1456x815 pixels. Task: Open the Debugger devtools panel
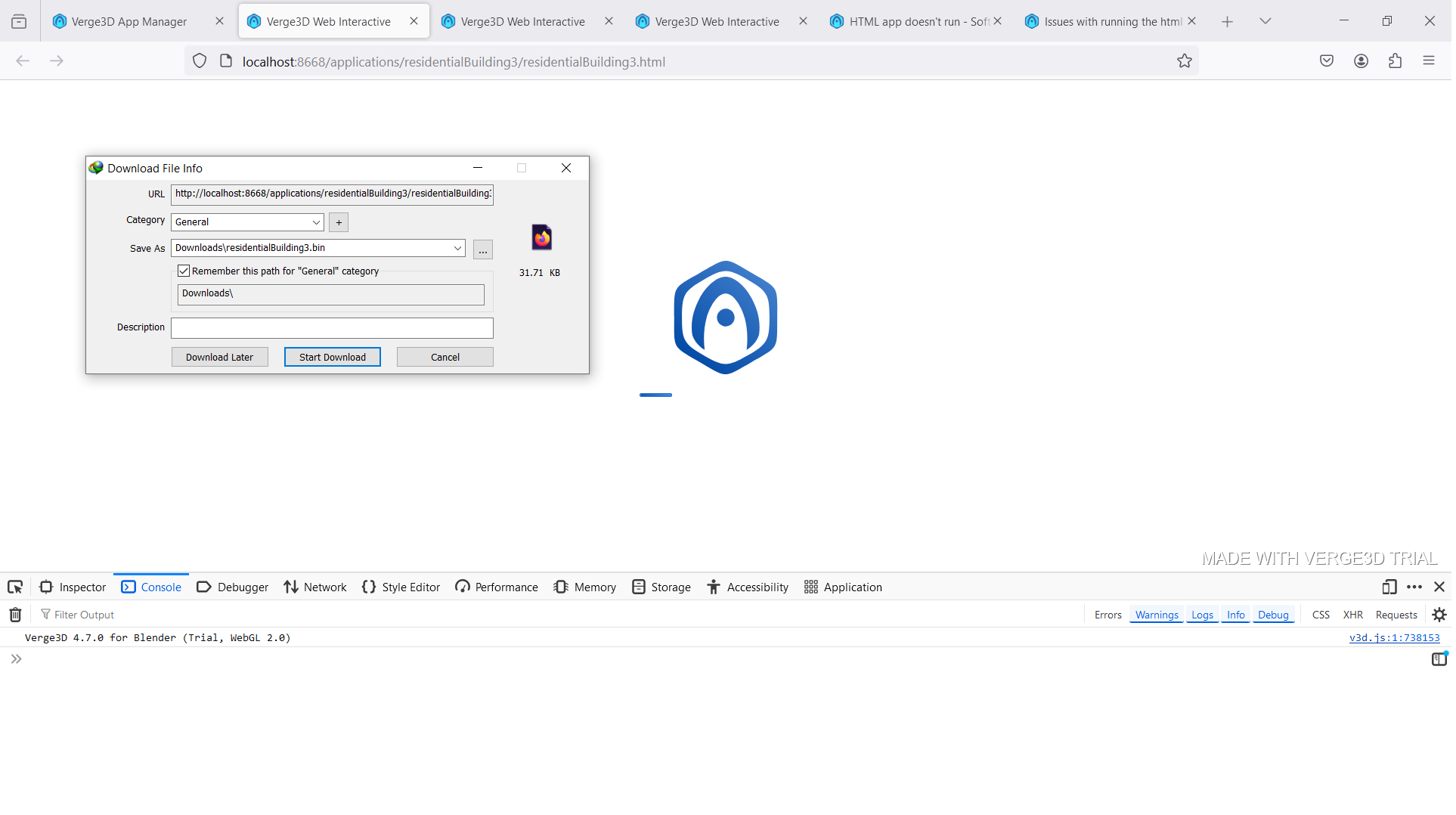pyautogui.click(x=232, y=587)
